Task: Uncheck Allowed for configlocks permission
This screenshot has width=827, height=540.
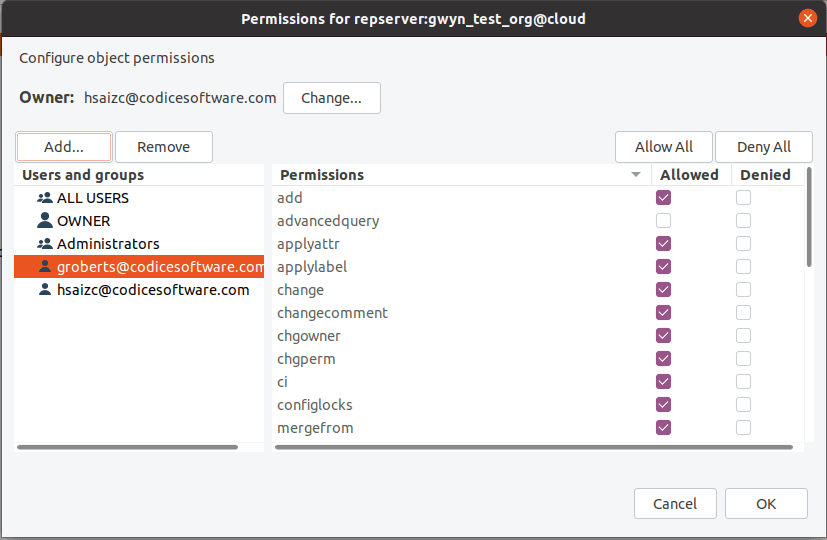Action: 663,404
